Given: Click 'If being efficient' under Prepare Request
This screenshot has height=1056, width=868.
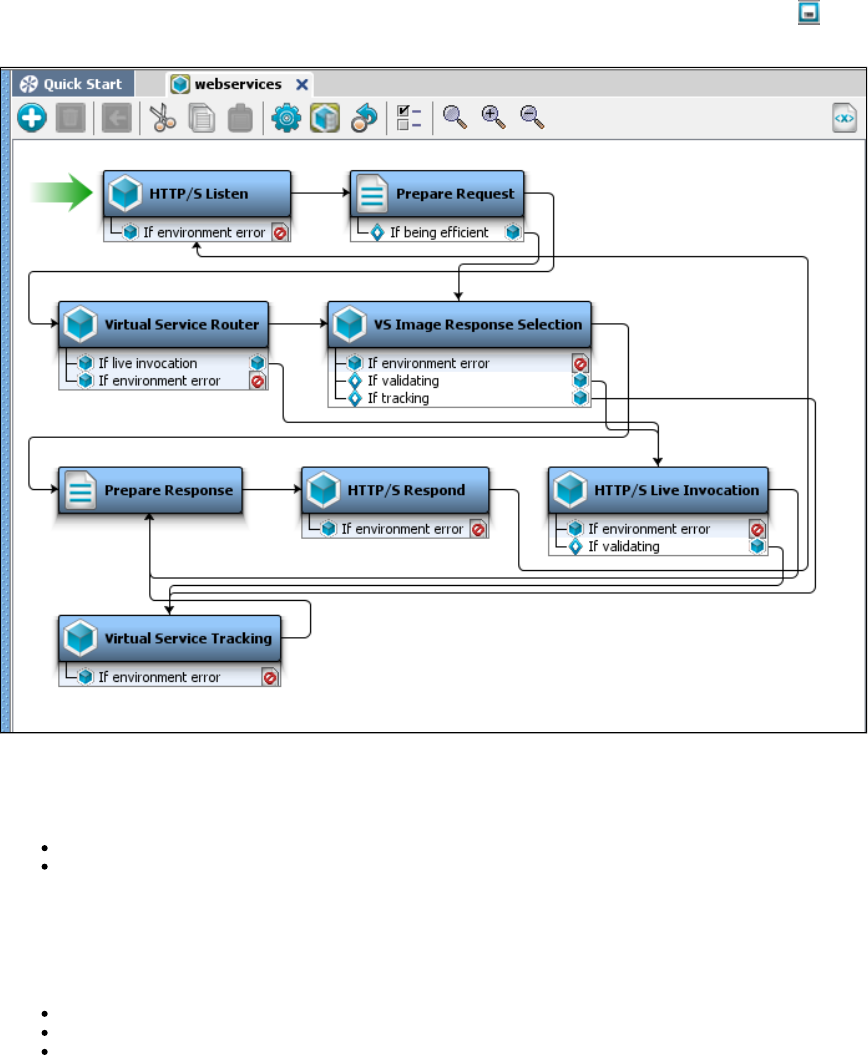Looking at the screenshot, I should [439, 232].
